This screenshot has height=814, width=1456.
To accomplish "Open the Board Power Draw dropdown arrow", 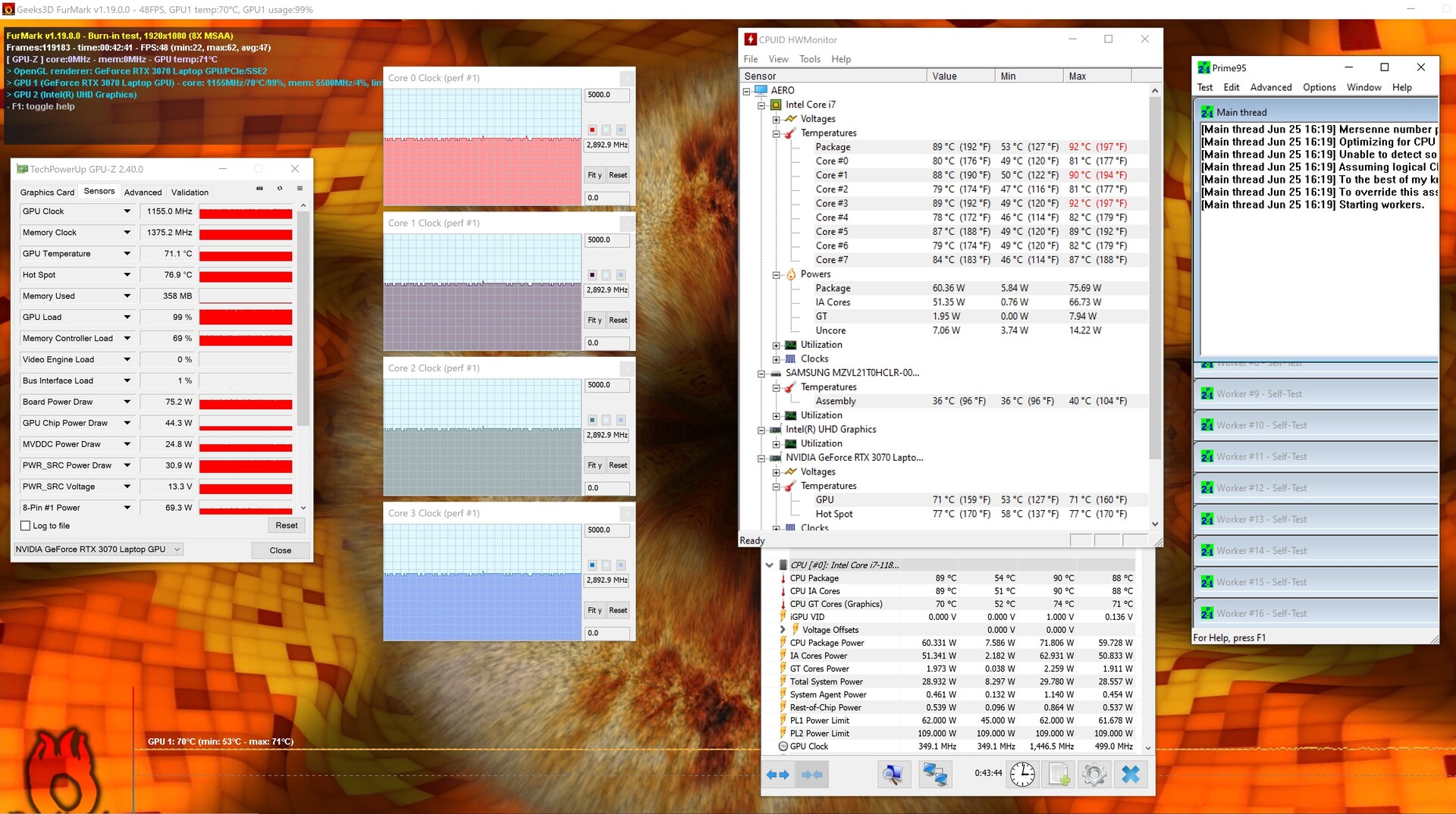I will 127,402.
